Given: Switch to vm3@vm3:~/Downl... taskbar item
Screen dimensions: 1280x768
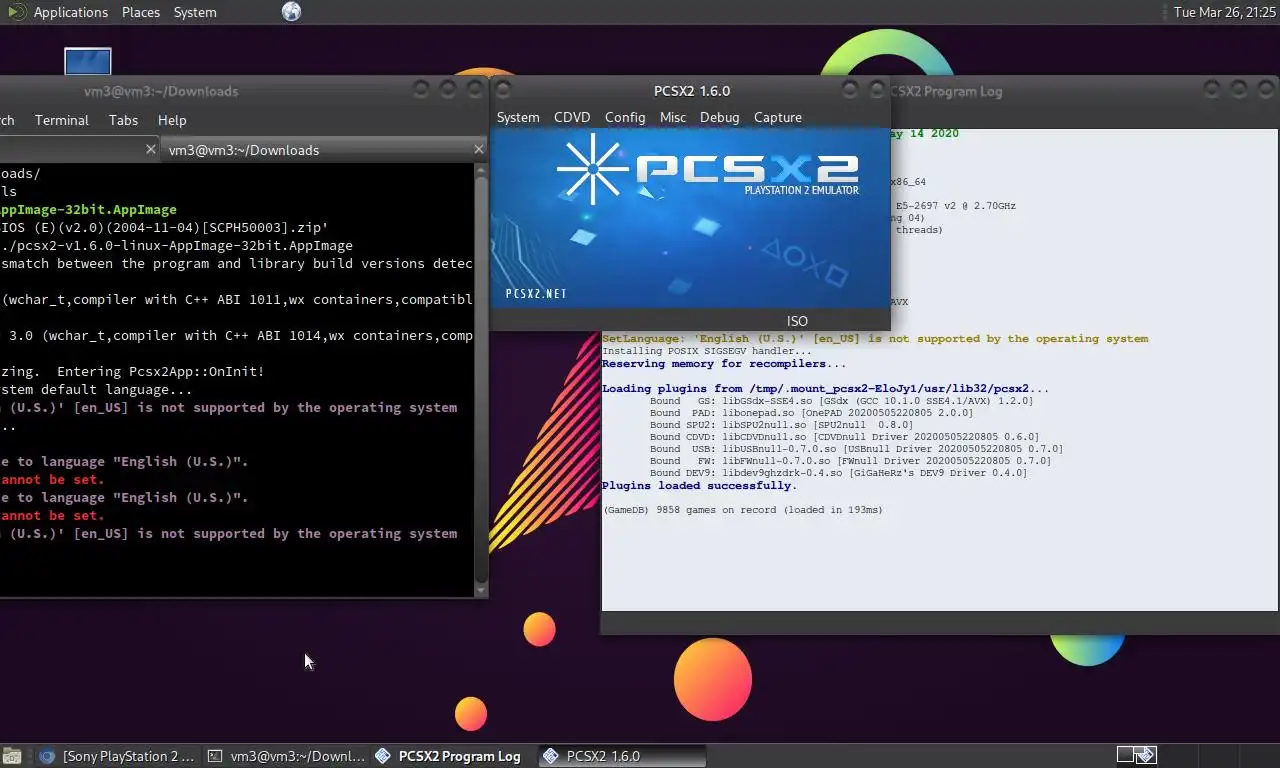Looking at the screenshot, I should tap(287, 756).
